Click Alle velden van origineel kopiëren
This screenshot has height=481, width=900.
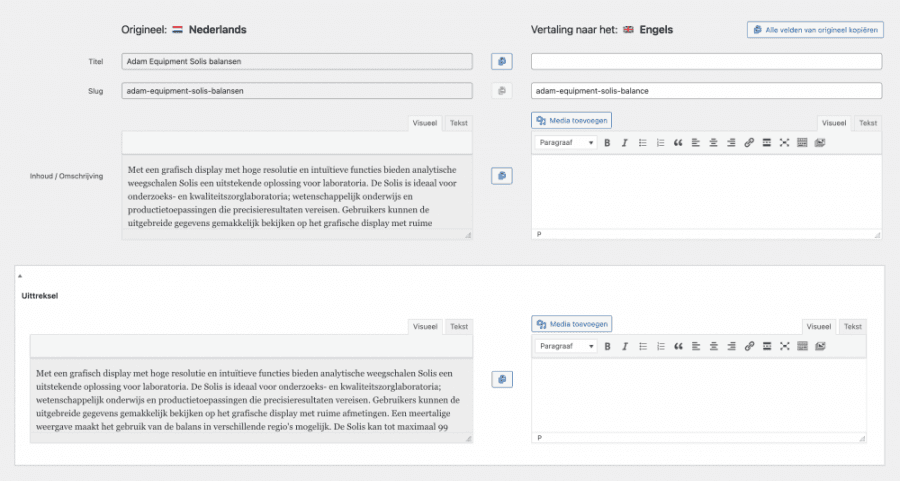[x=815, y=30]
